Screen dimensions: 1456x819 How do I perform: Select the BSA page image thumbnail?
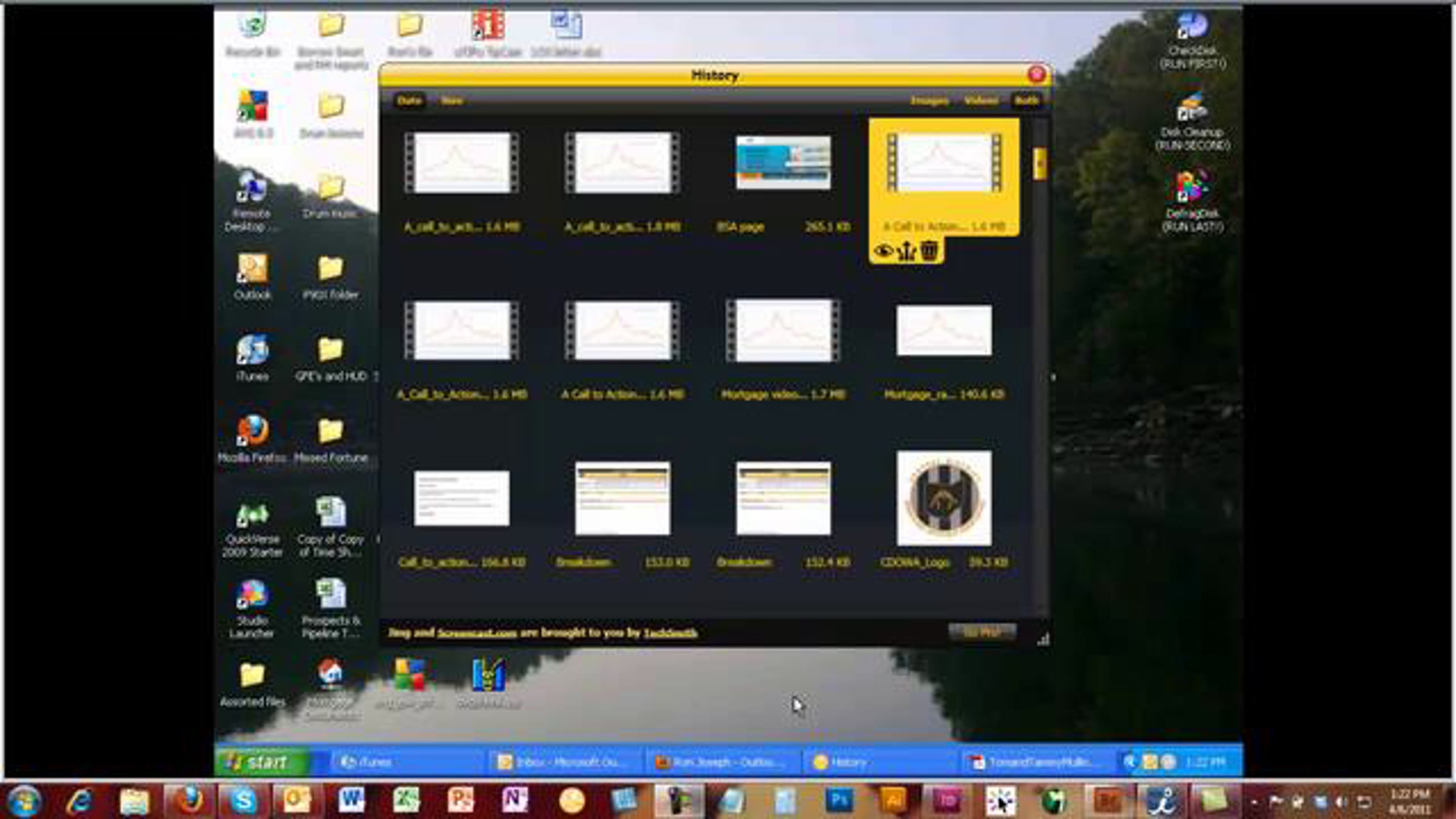783,163
